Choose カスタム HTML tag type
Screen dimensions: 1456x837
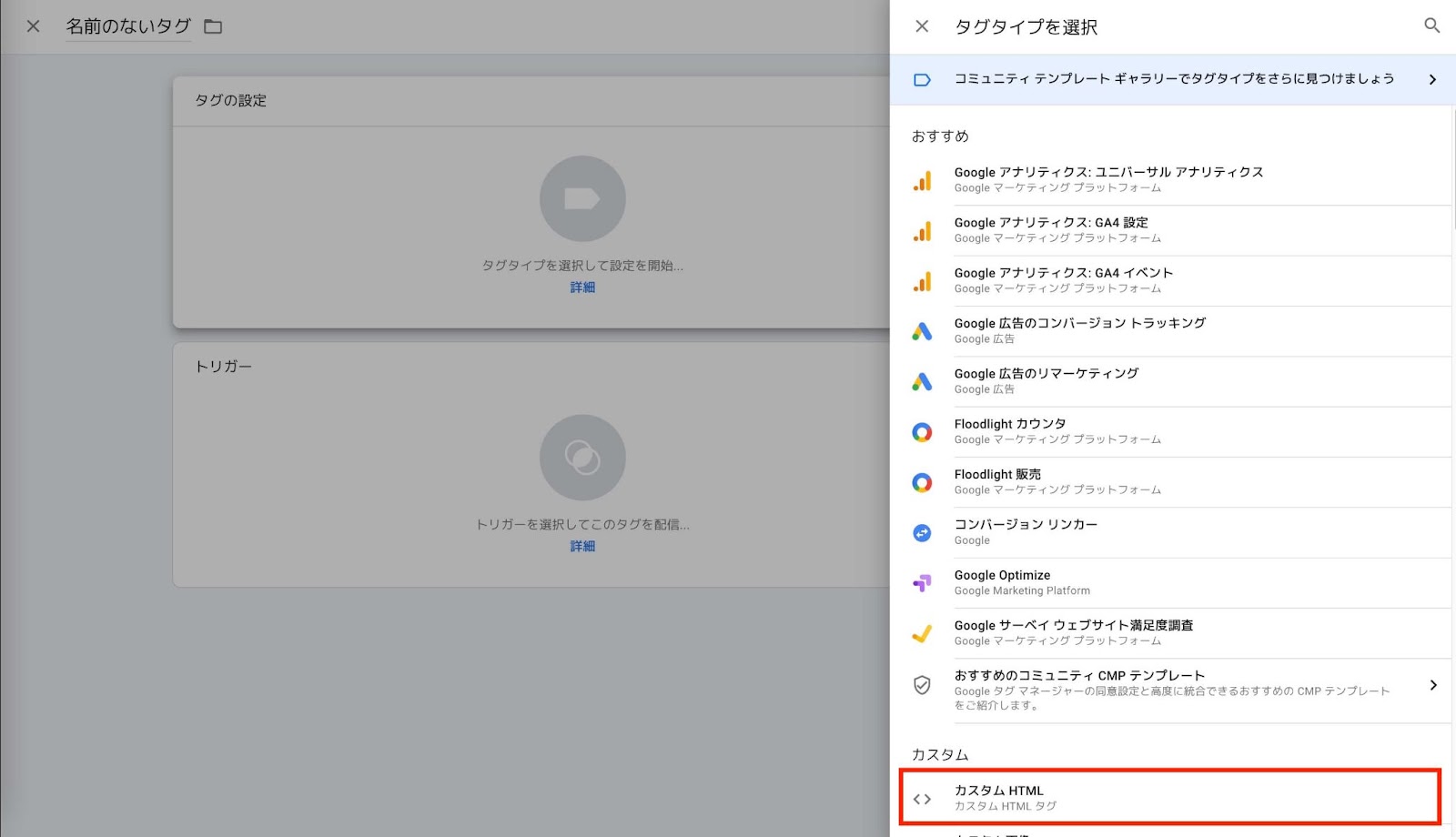(1170, 798)
